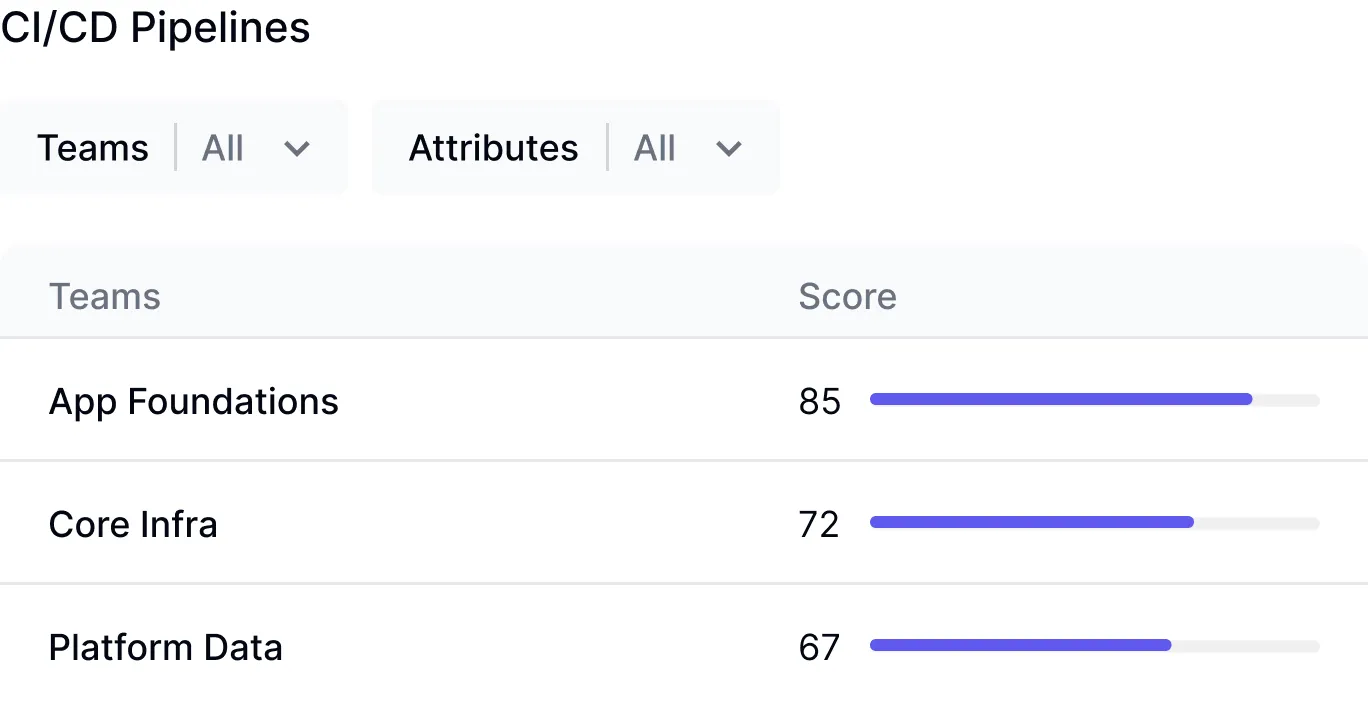Sort by the Score column header
1368x708 pixels.
pos(847,297)
